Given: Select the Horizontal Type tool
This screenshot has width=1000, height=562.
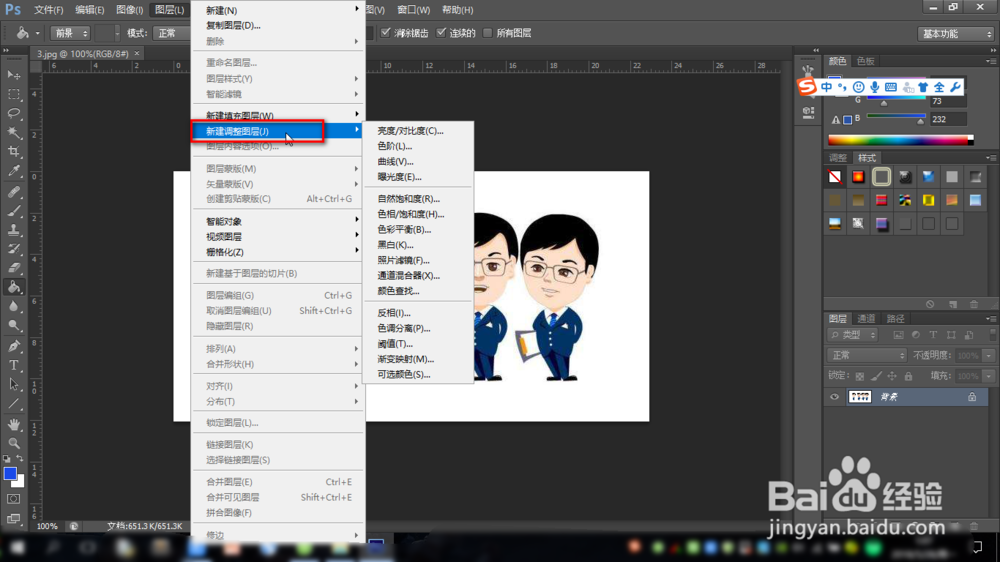Looking at the screenshot, I should [x=13, y=366].
